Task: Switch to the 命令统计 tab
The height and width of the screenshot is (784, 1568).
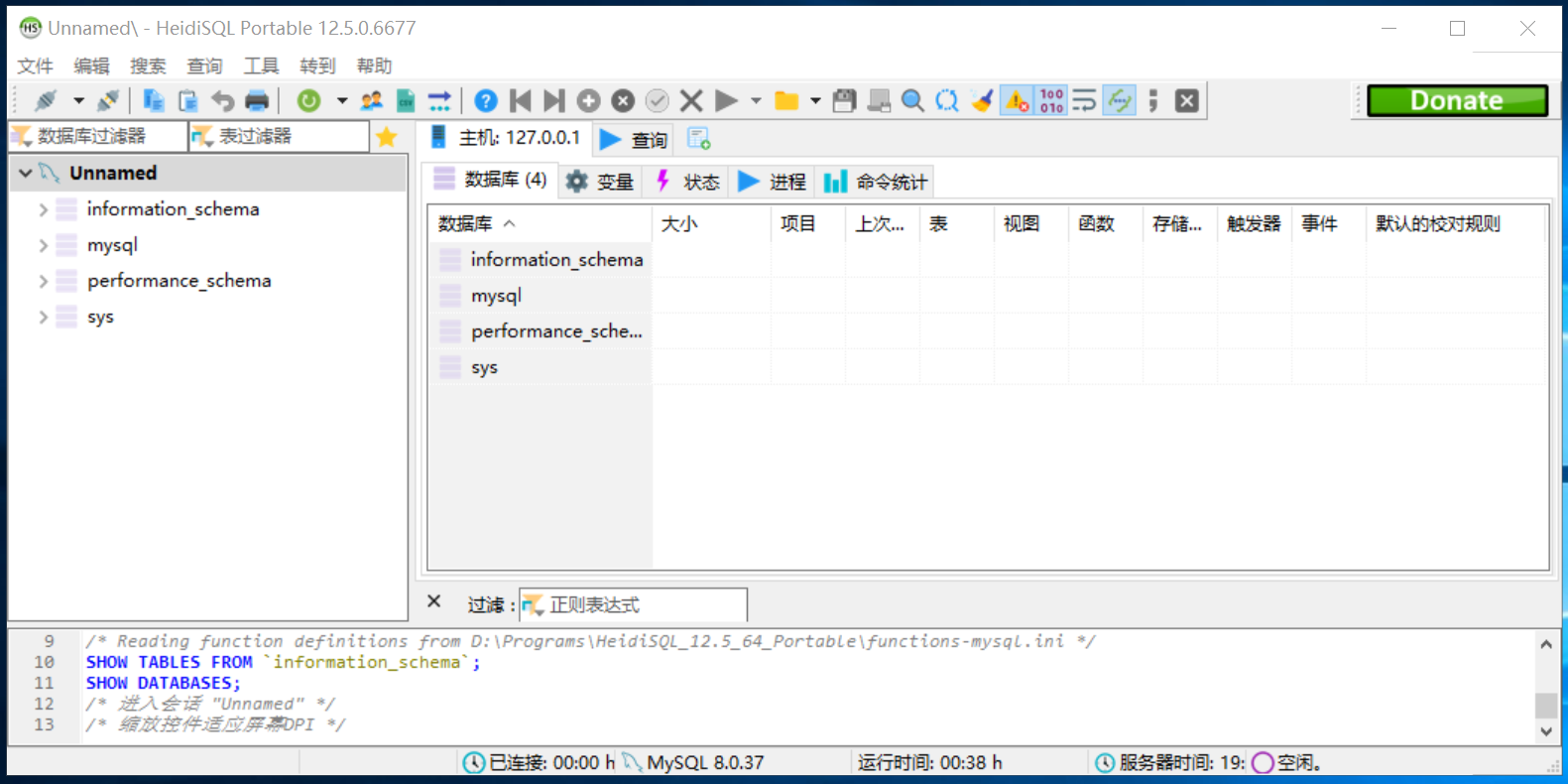Action: pyautogui.click(x=876, y=182)
